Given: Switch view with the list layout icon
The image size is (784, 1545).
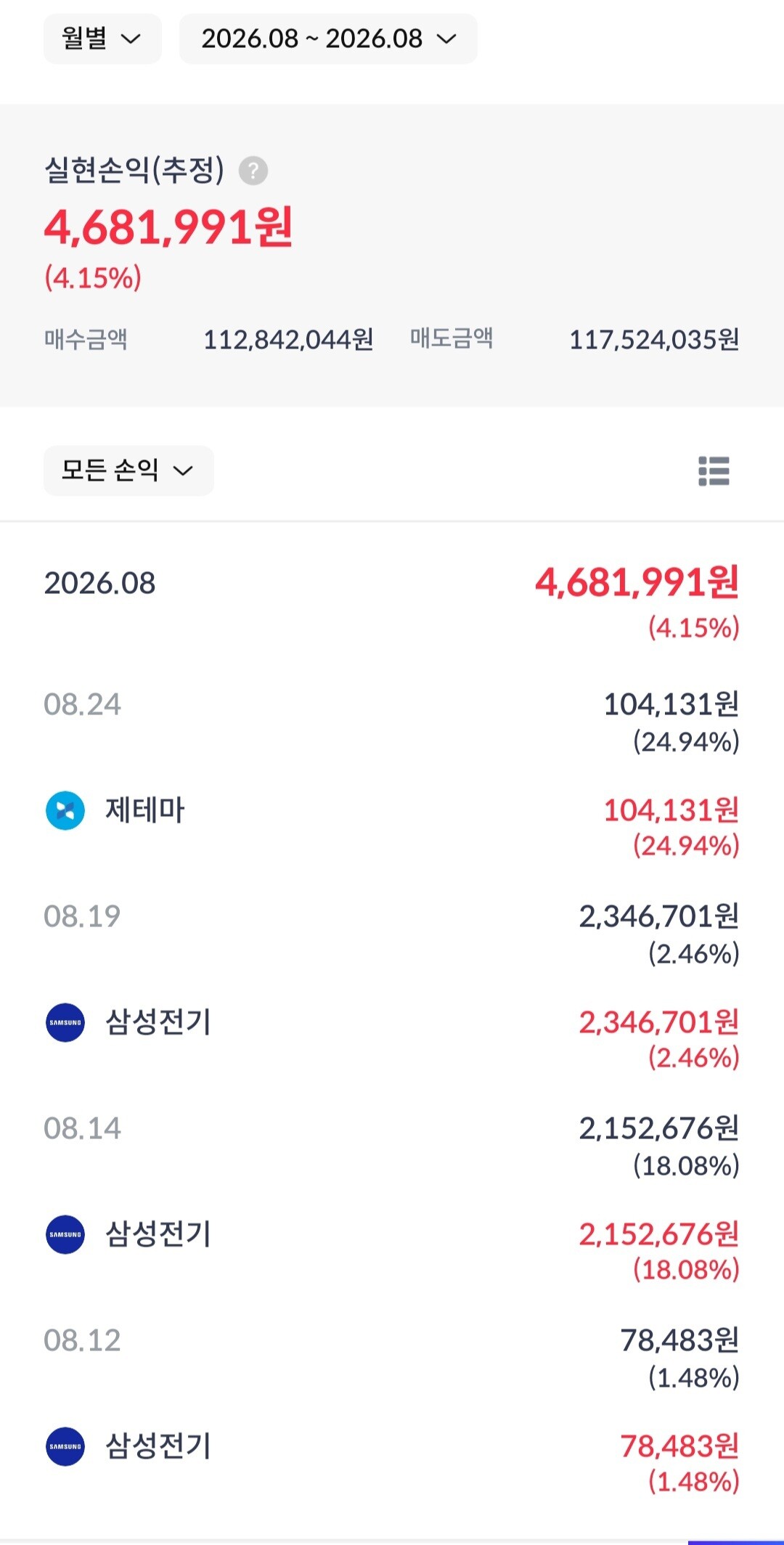Looking at the screenshot, I should [x=714, y=470].
